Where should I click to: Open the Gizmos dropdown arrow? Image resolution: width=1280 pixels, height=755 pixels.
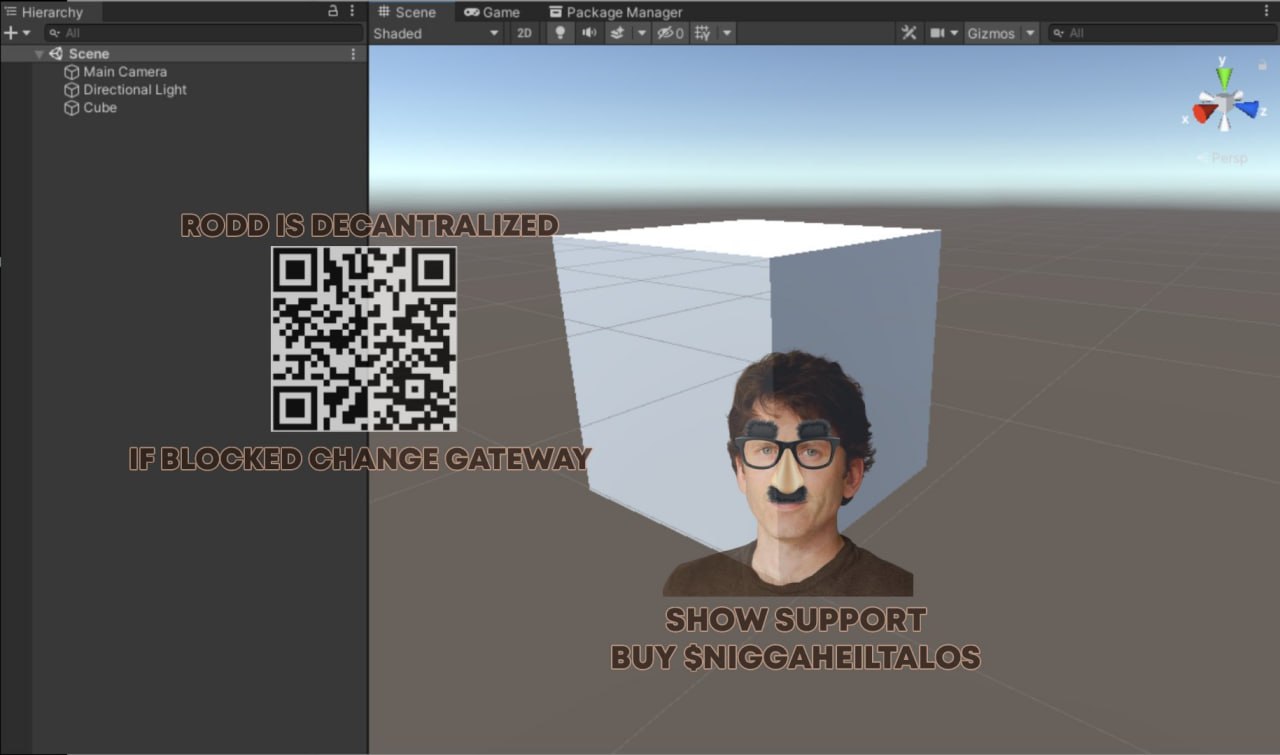point(1030,33)
